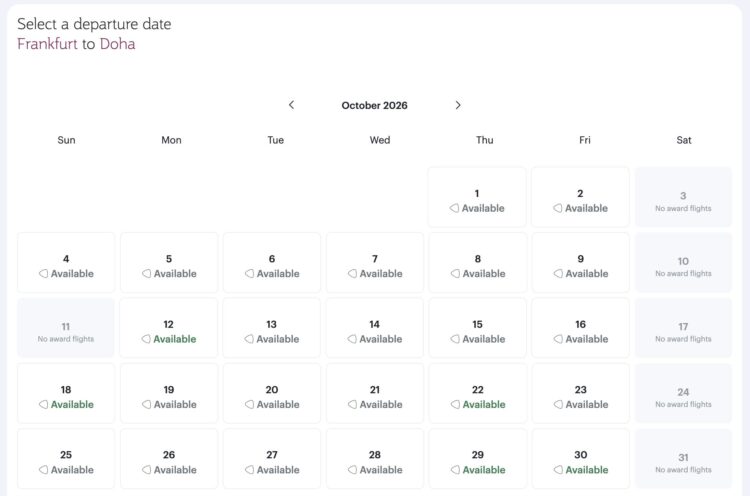The width and height of the screenshot is (750, 496).
Task: Select October 1 departure date
Action: tap(477, 197)
